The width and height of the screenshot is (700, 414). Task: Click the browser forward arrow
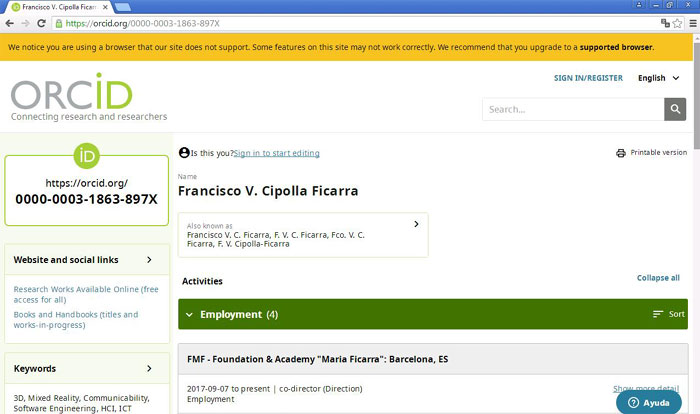point(25,23)
